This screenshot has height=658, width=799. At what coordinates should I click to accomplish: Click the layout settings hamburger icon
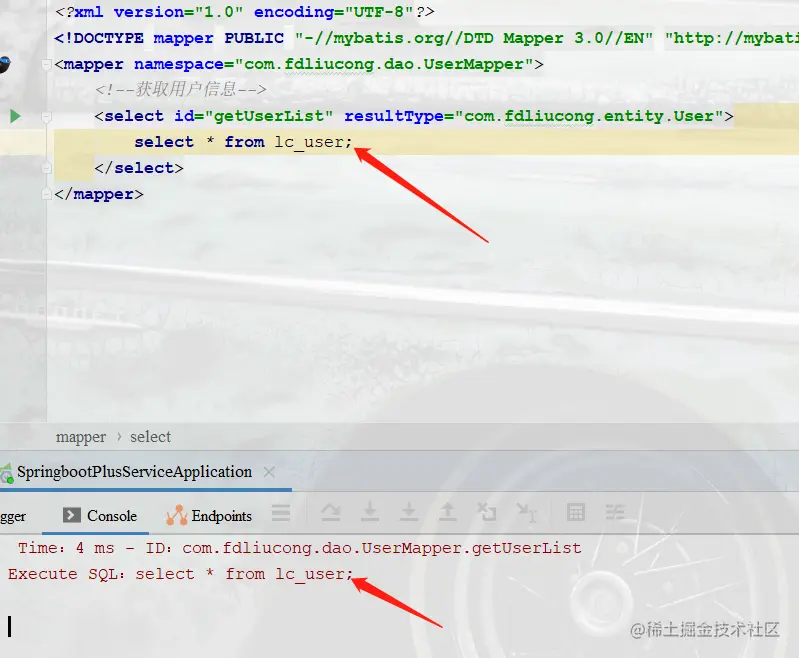point(281,513)
